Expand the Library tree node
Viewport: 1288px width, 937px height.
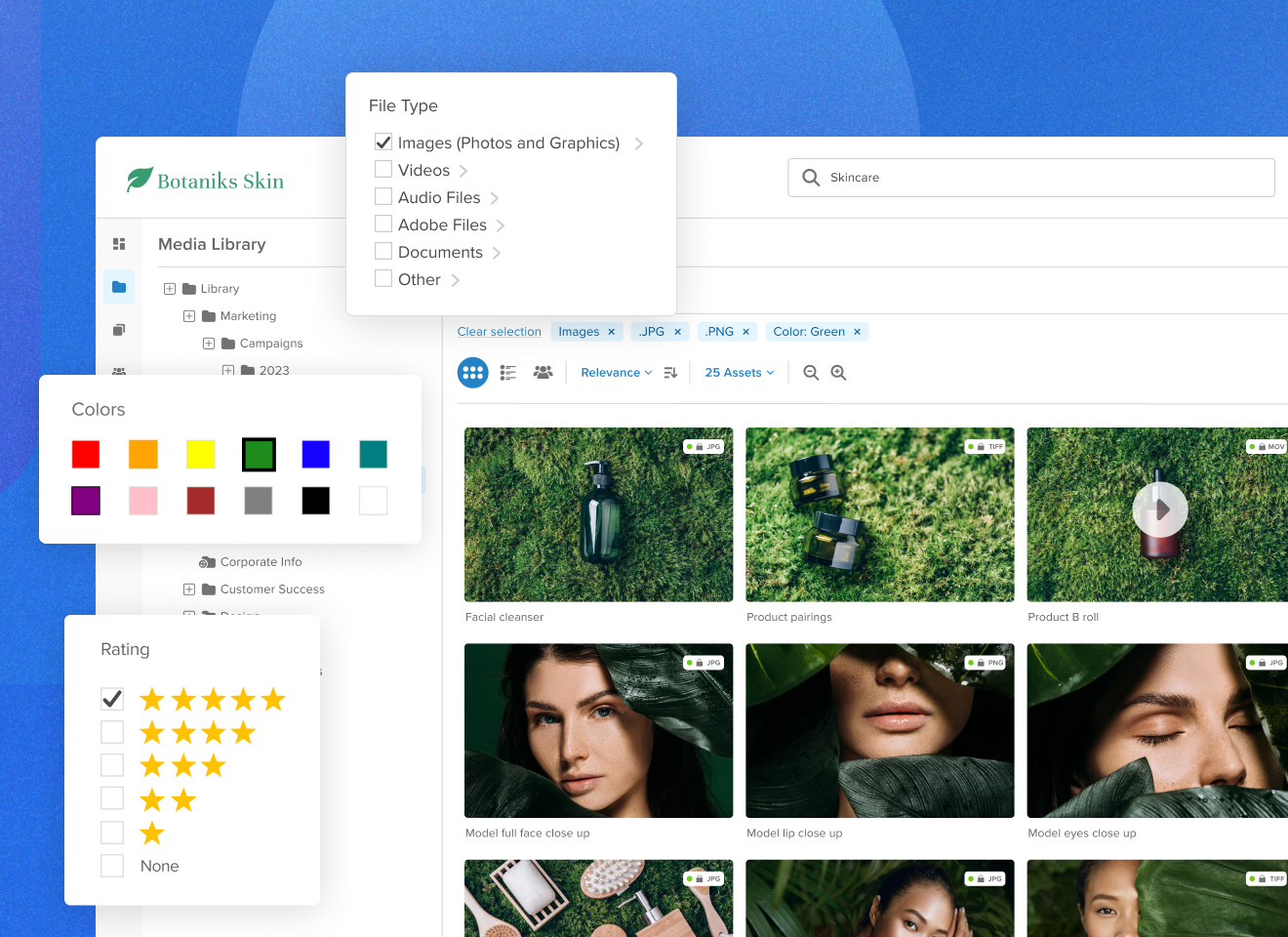(170, 289)
